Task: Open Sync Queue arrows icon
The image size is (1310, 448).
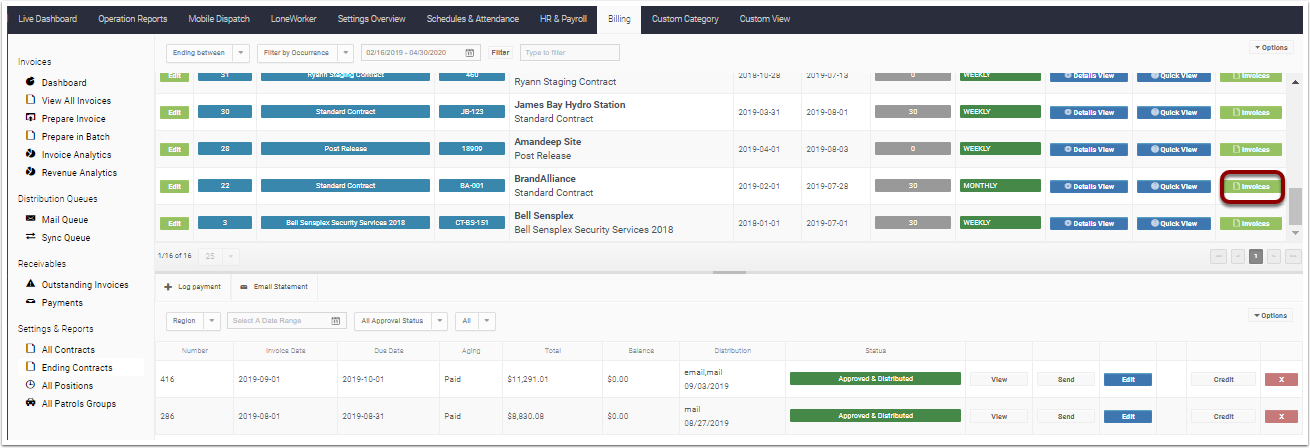Action: [x=31, y=237]
